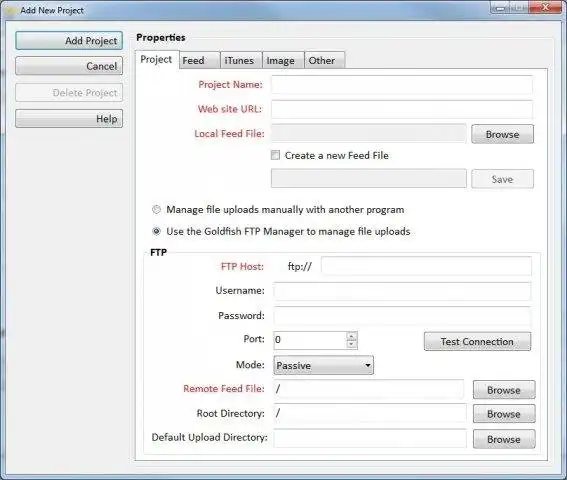Open the Mode dropdown showing Passive
Screen dimensions: 567x480
click(x=324, y=365)
